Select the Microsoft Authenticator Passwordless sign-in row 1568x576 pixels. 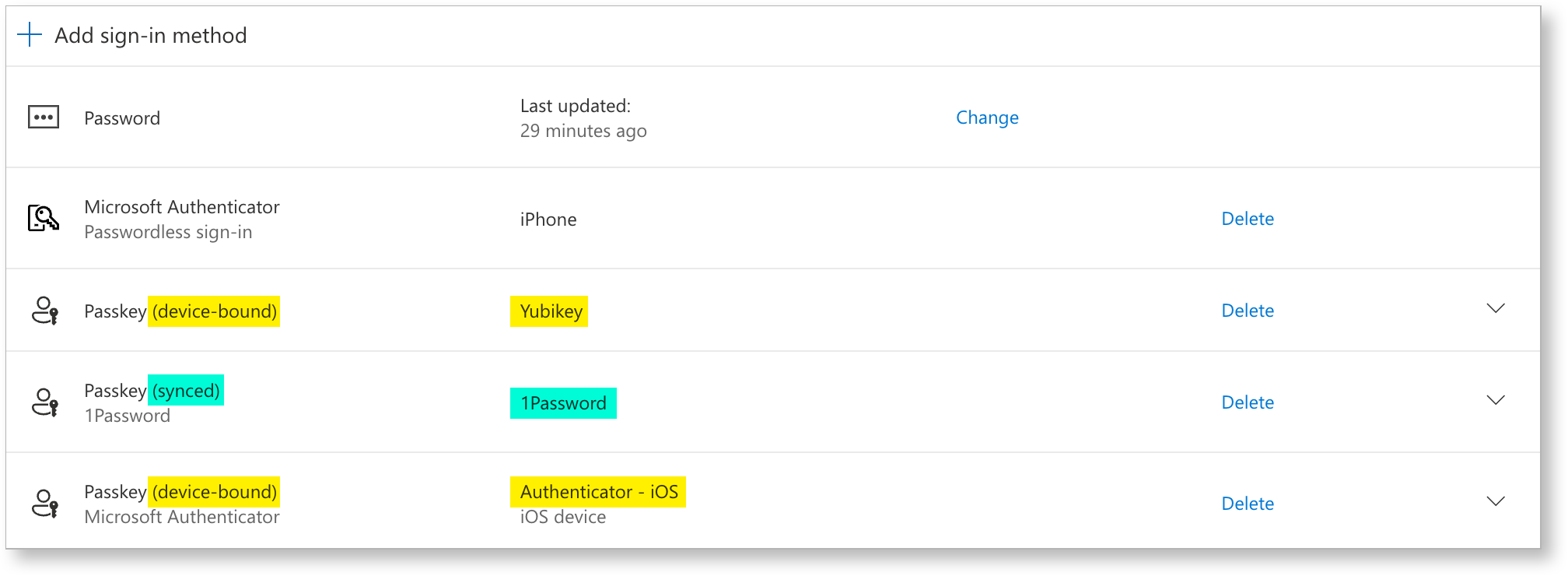pyautogui.click(x=181, y=219)
